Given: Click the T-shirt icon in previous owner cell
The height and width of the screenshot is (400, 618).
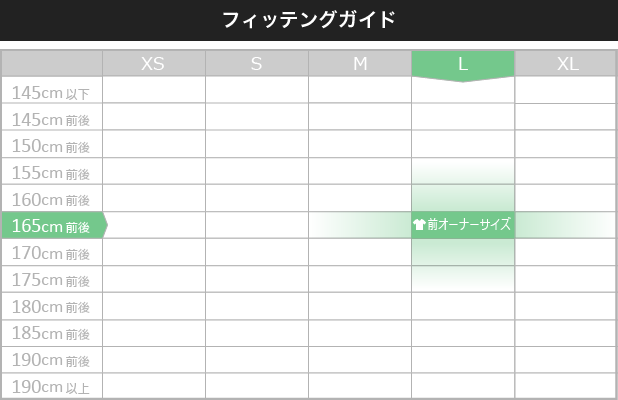Looking at the screenshot, I should (419, 225).
